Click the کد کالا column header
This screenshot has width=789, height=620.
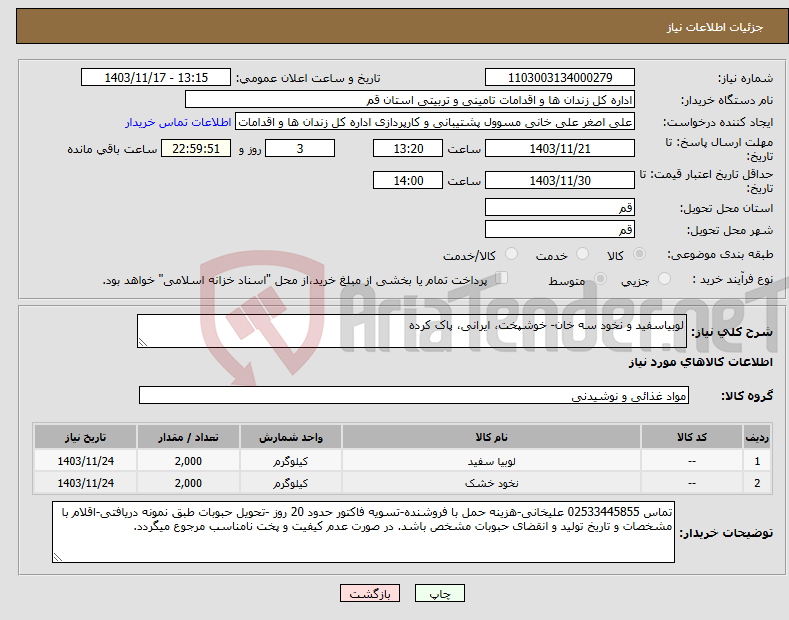pos(692,437)
